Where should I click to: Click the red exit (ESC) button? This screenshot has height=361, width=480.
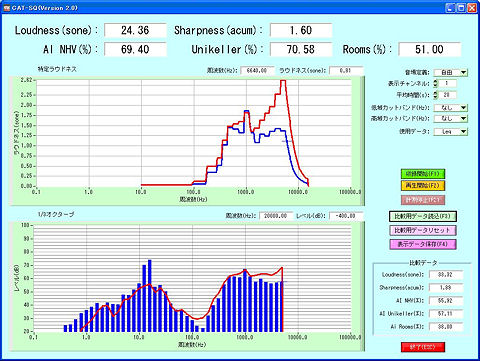click(423, 347)
